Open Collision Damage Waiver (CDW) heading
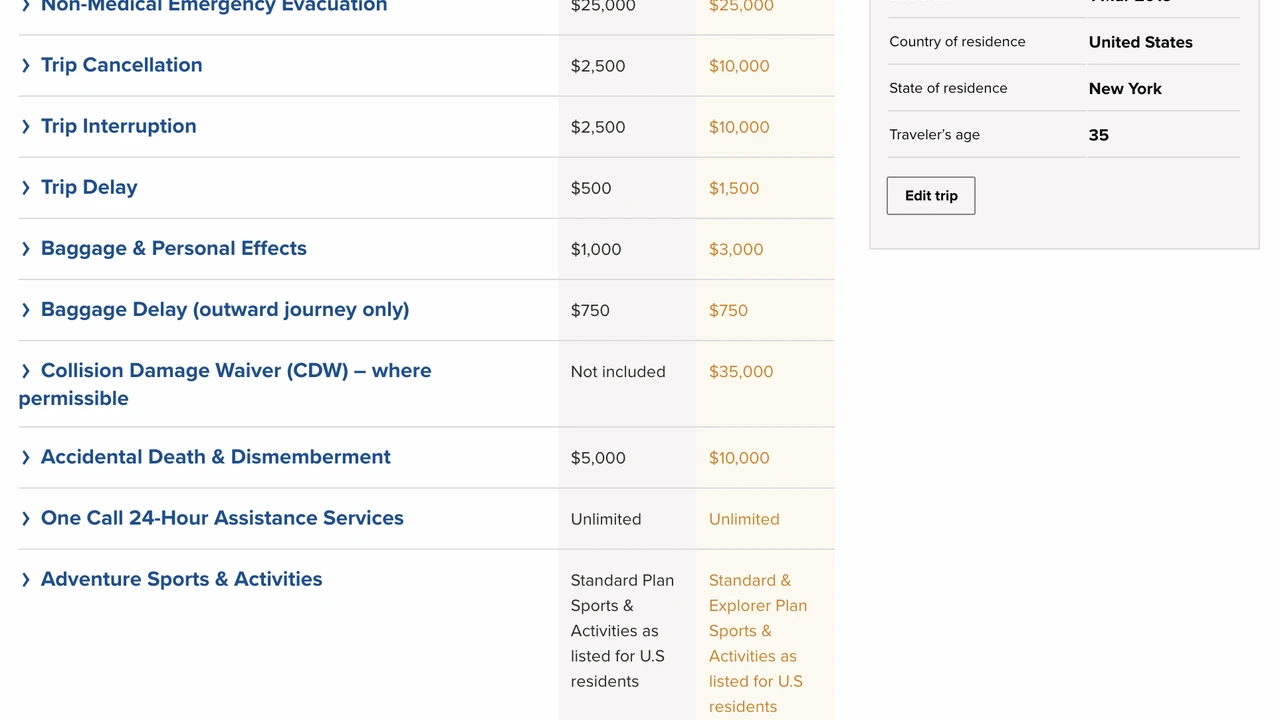This screenshot has width=1280, height=720. [235, 371]
